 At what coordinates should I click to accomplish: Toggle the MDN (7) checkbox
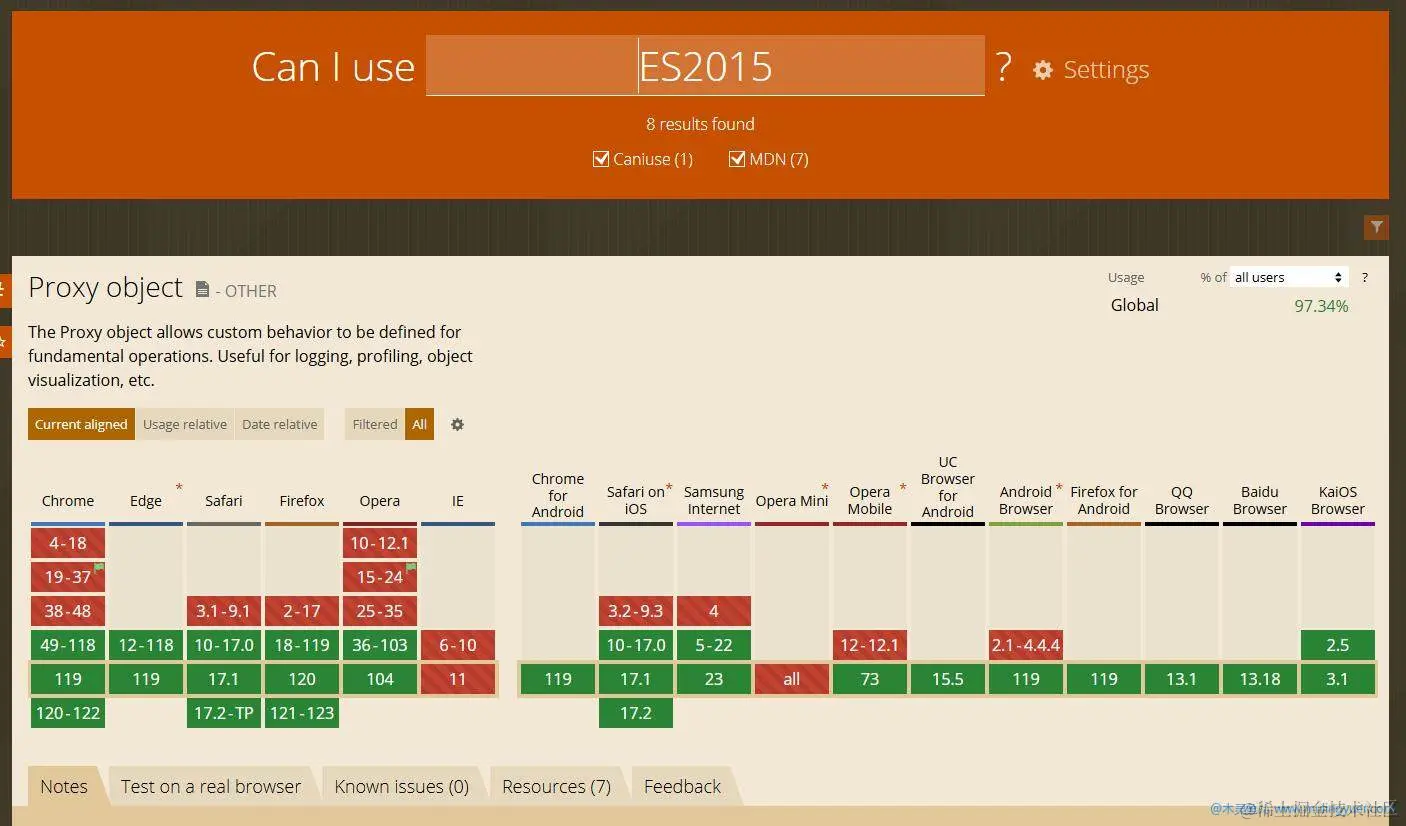(x=737, y=159)
